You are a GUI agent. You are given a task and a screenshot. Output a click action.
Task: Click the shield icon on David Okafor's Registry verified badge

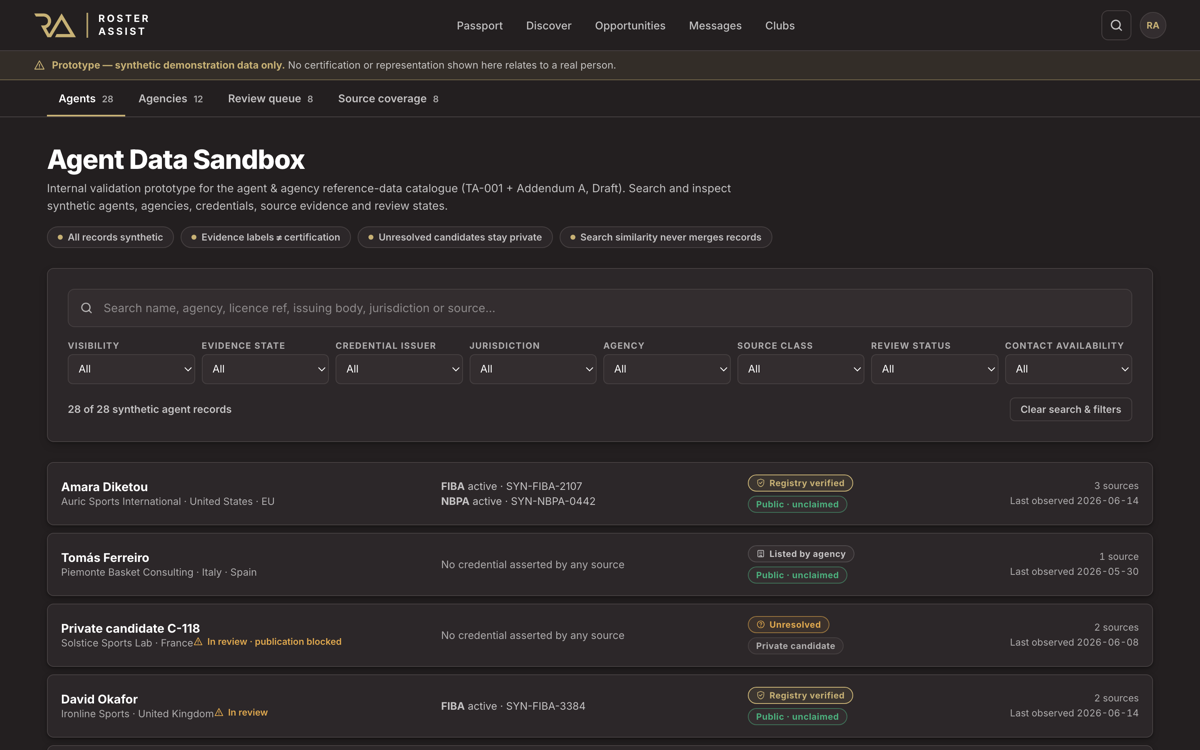tap(760, 695)
